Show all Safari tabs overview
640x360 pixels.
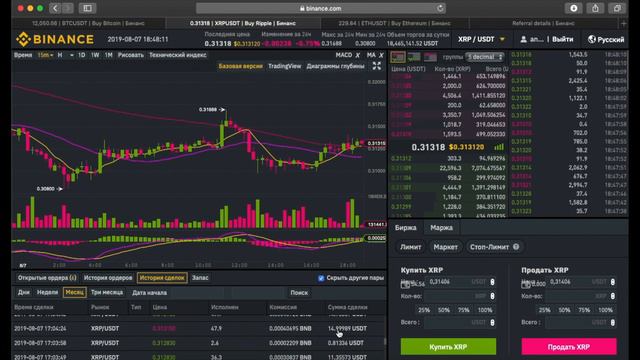[x=617, y=8]
